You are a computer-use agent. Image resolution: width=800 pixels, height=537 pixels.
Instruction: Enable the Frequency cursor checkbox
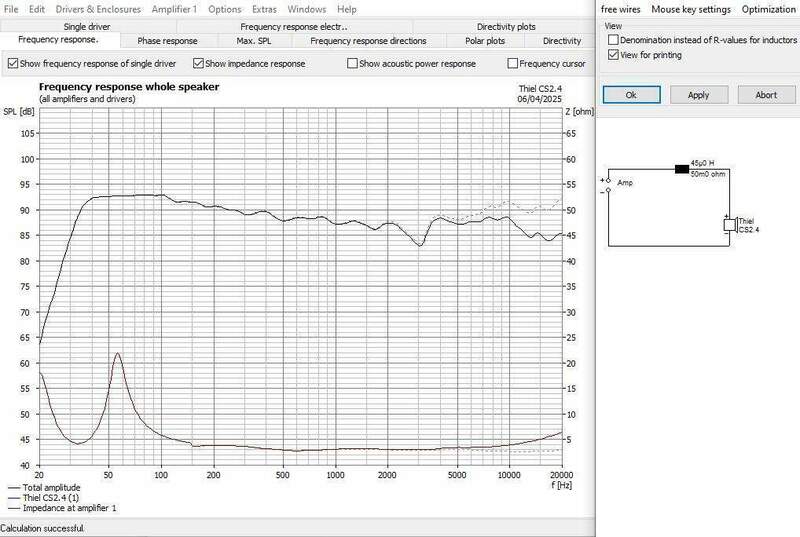click(511, 63)
